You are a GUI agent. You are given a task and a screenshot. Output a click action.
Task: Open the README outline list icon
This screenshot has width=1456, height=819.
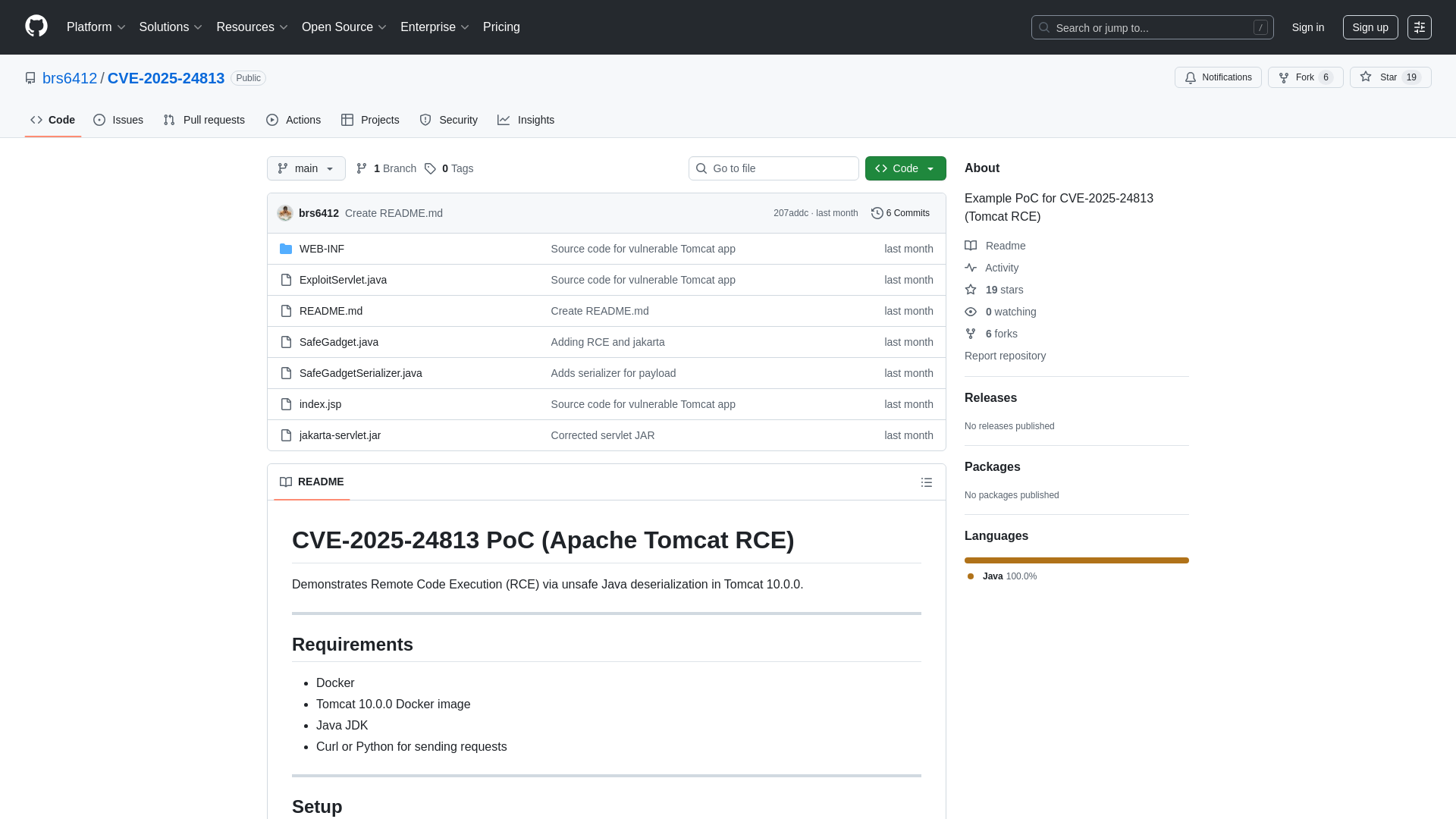click(x=926, y=482)
